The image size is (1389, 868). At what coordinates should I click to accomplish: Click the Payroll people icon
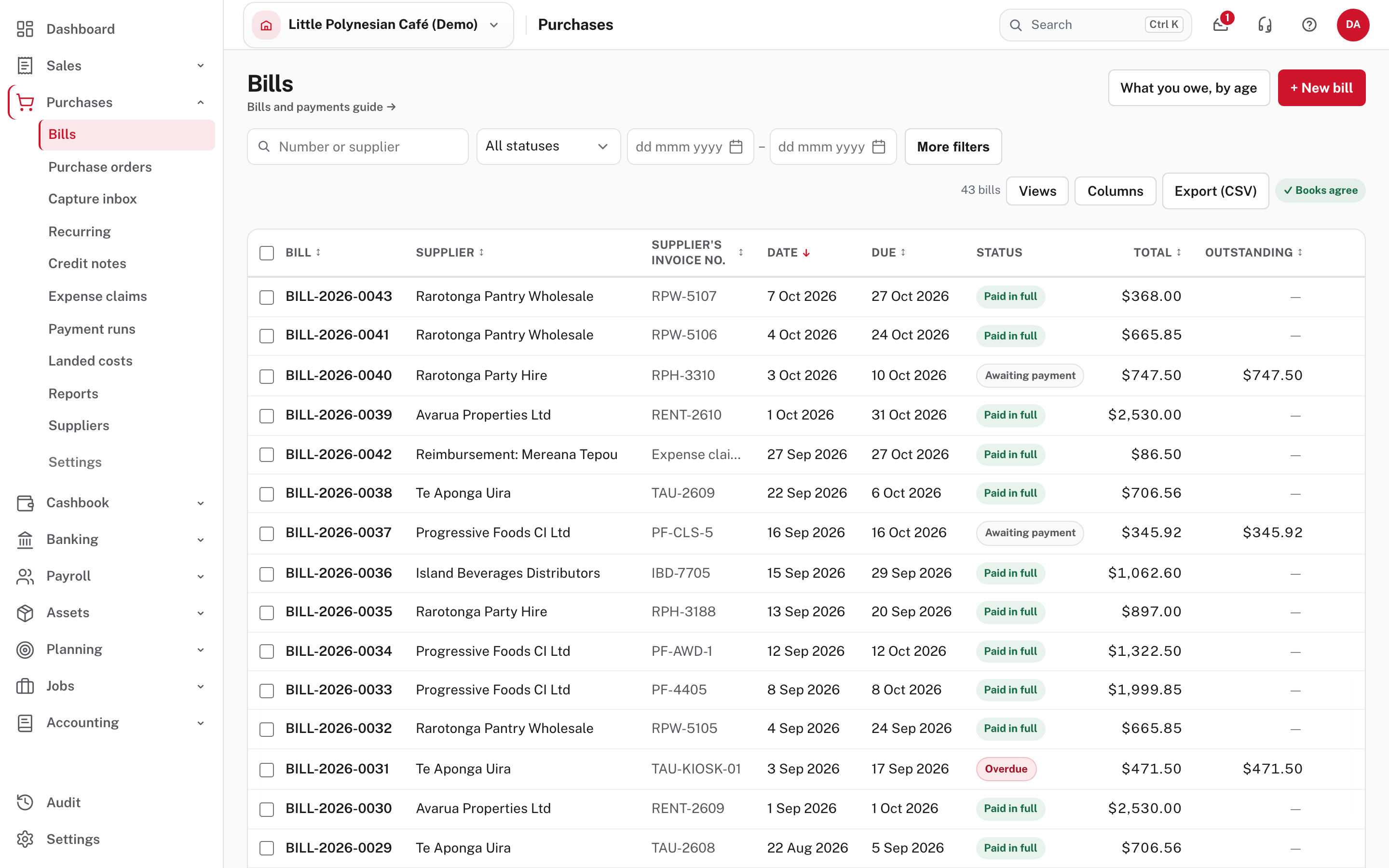click(25, 576)
